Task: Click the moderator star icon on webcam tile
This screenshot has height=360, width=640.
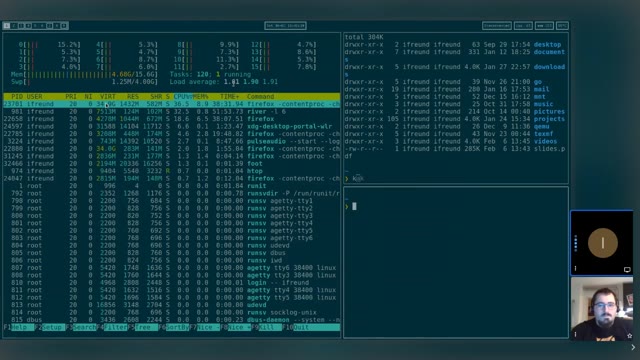Action: (629, 336)
